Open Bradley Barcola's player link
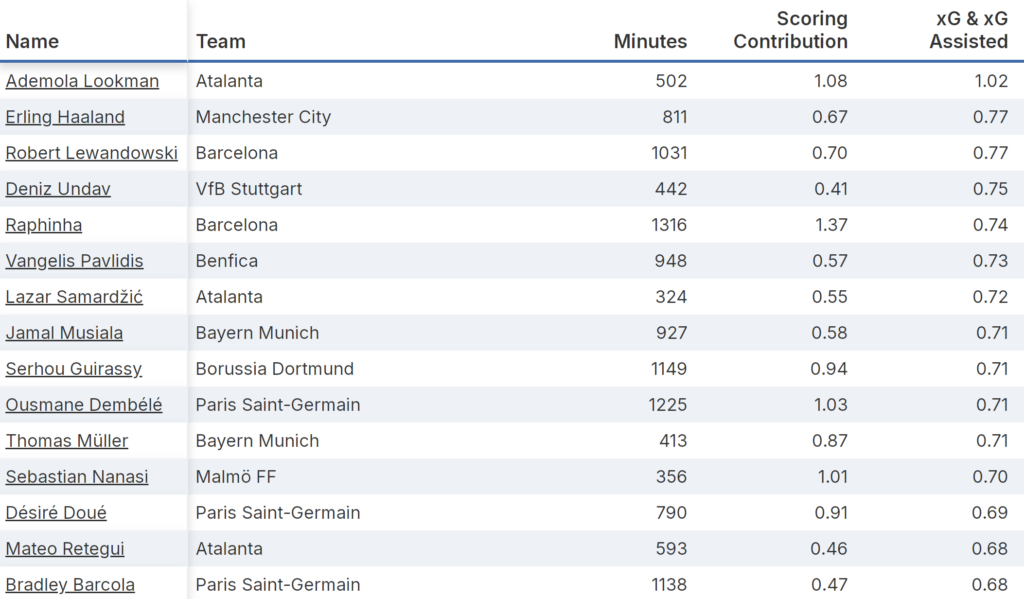This screenshot has height=599, width=1024. (70, 585)
